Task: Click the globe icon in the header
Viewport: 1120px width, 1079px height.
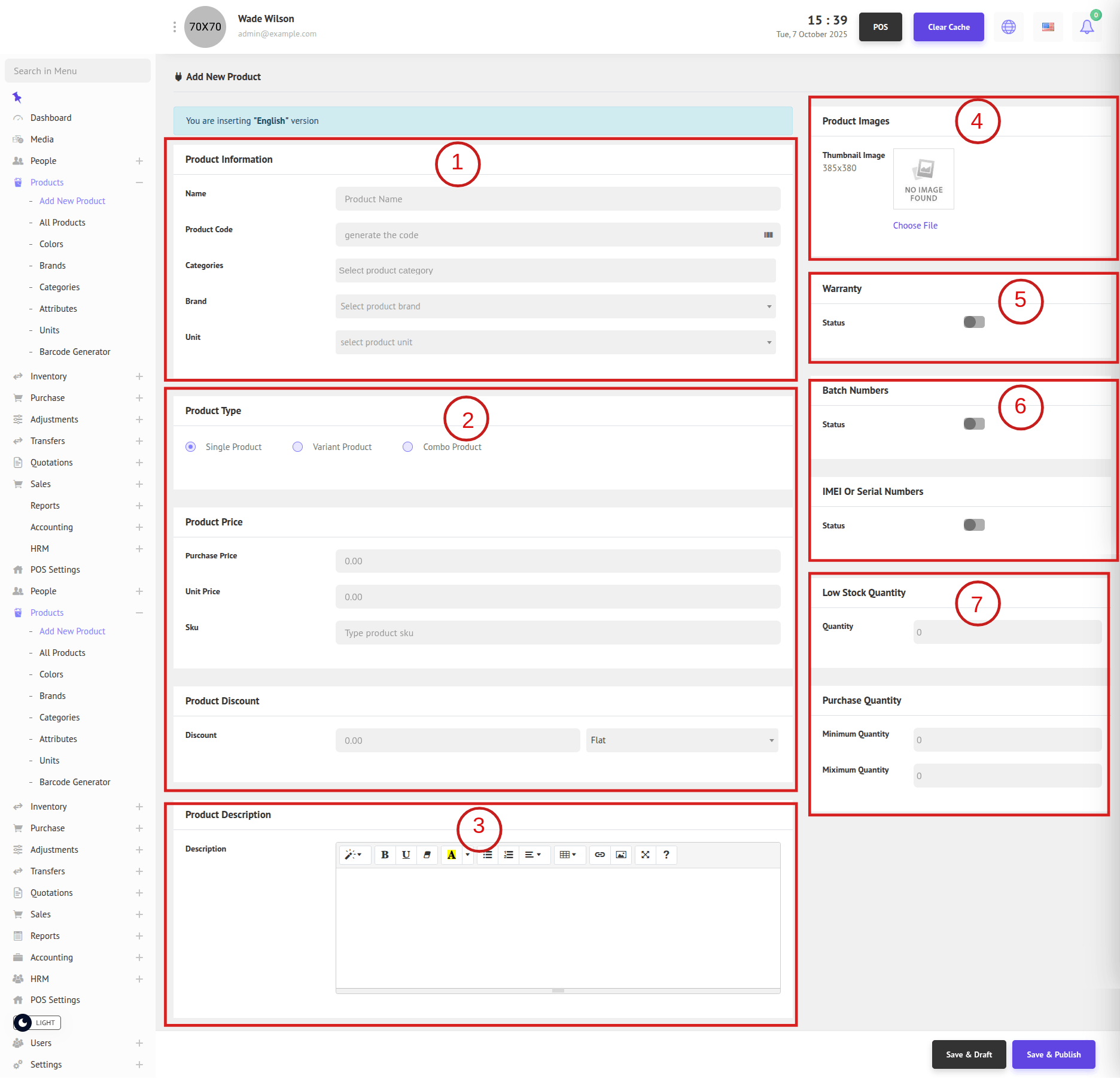Action: pos(1009,27)
